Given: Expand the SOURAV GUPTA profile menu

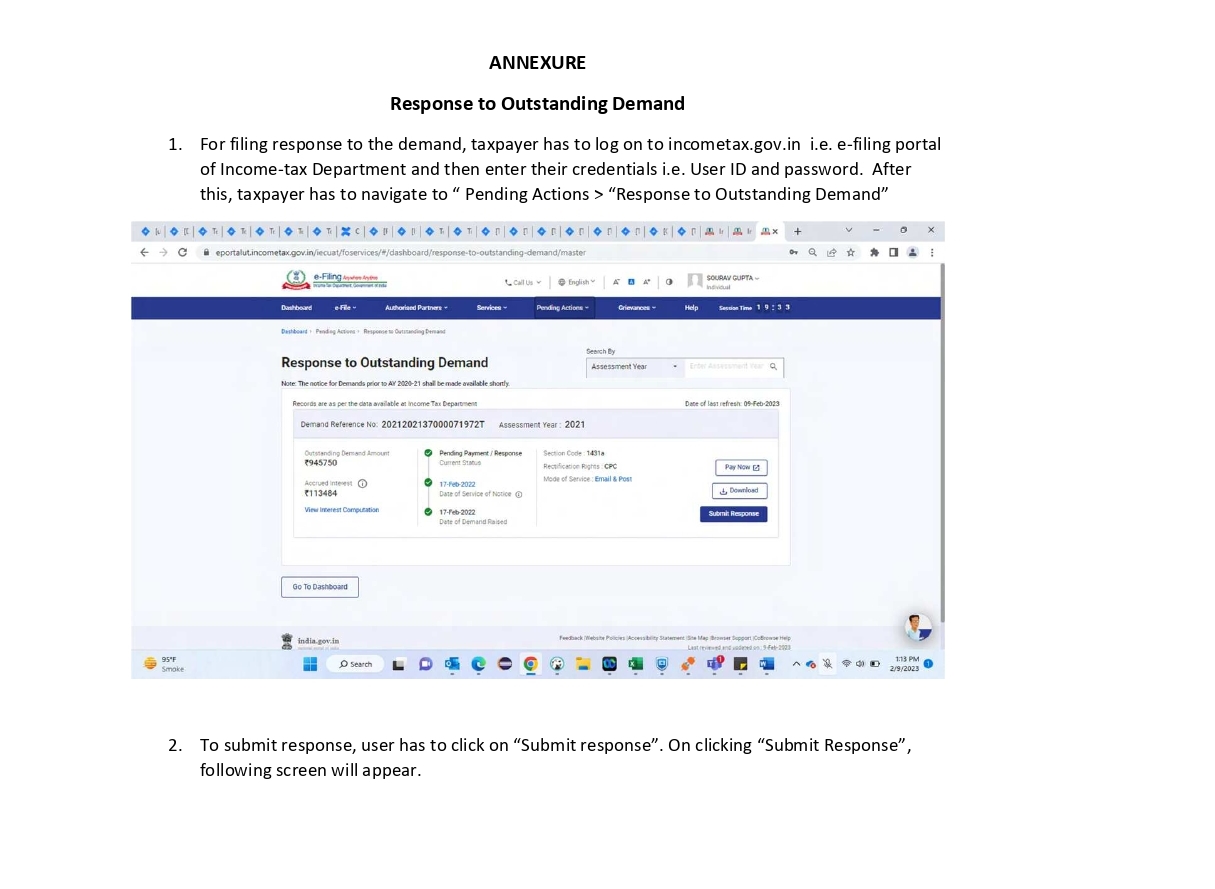Looking at the screenshot, I should (733, 278).
